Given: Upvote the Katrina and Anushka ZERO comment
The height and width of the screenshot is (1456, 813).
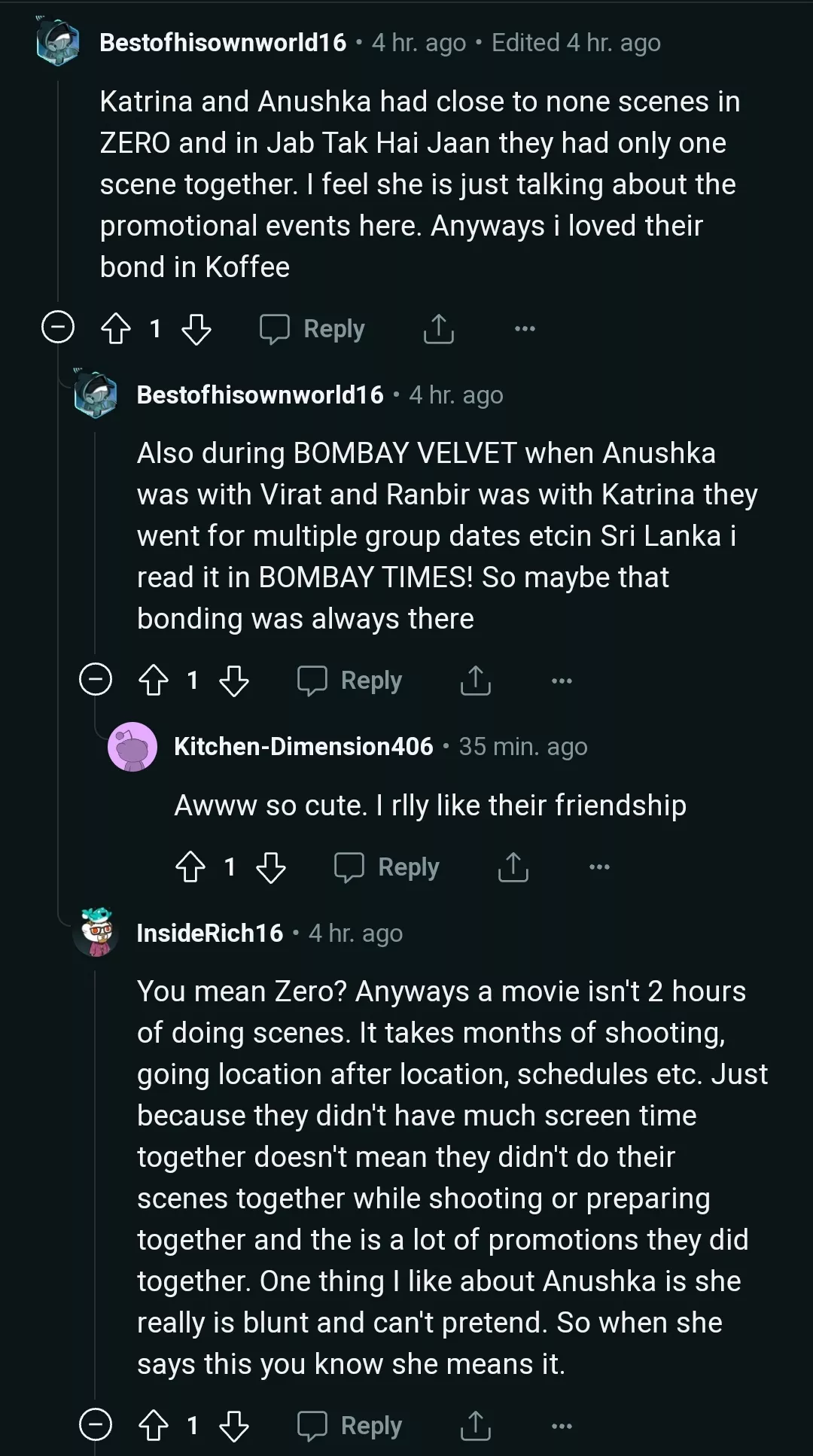Looking at the screenshot, I should [116, 329].
